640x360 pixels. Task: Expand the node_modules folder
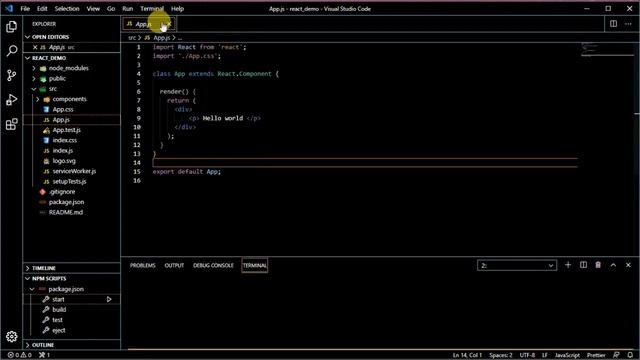[x=34, y=68]
